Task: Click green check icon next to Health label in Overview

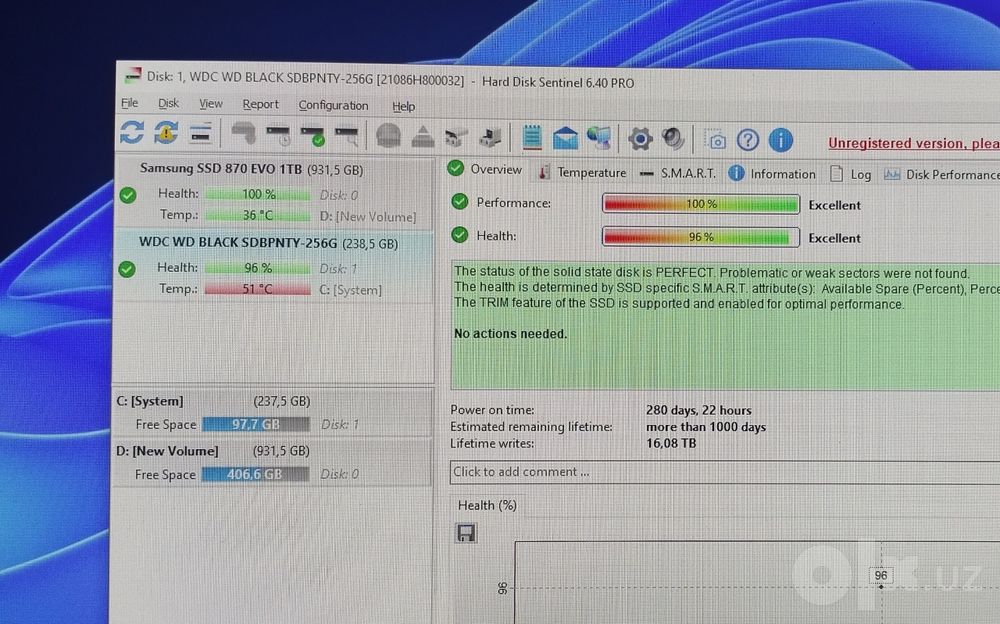Action: pyautogui.click(x=460, y=235)
